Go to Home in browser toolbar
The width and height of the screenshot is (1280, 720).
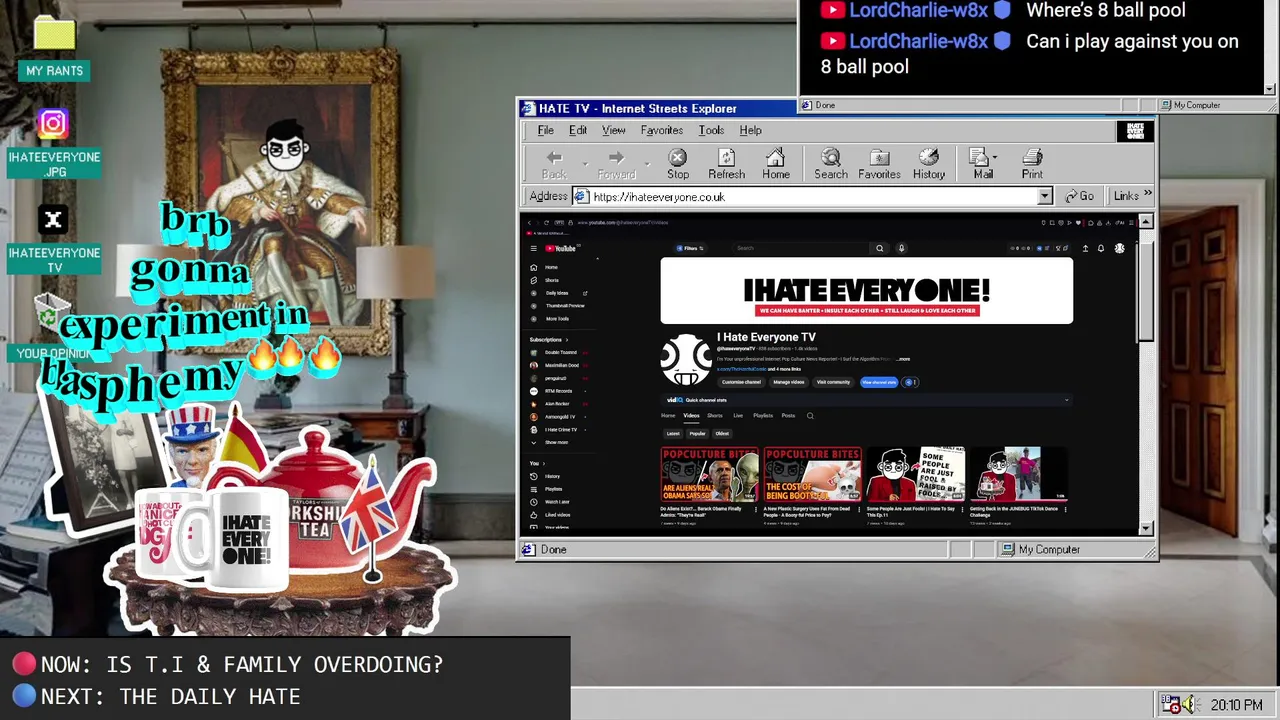[776, 164]
